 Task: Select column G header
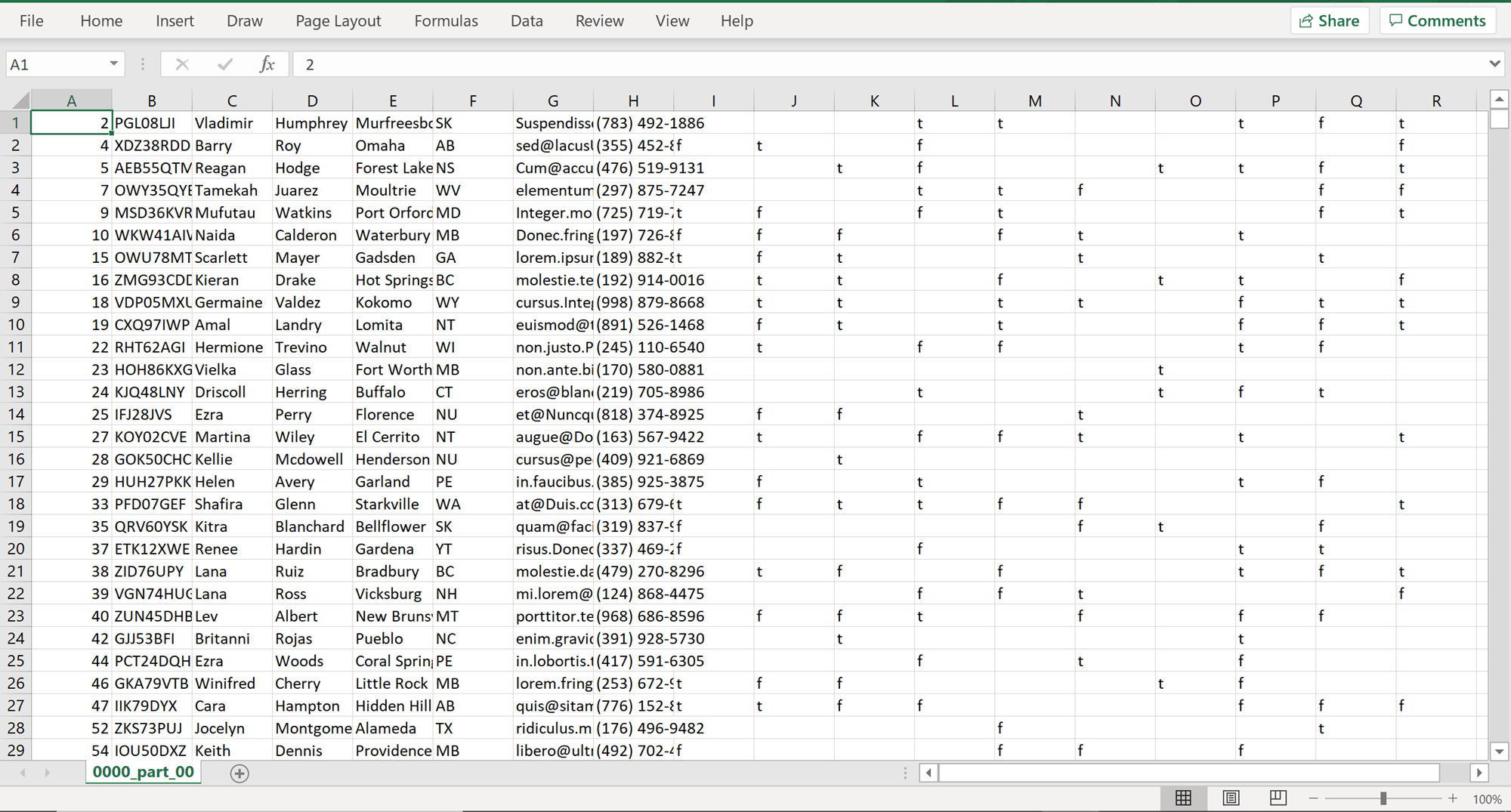click(x=552, y=99)
